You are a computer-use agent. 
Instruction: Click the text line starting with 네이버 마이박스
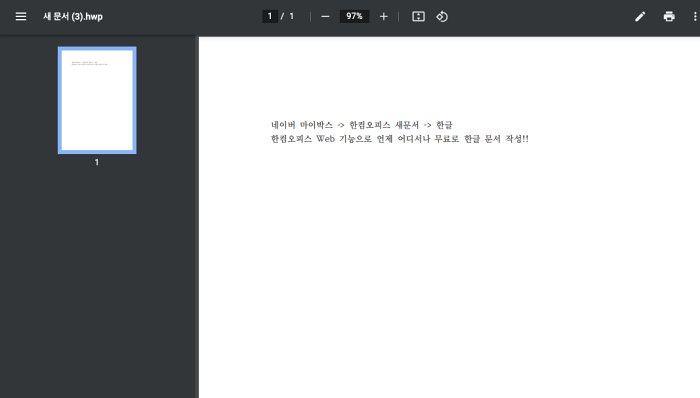pyautogui.click(x=362, y=125)
